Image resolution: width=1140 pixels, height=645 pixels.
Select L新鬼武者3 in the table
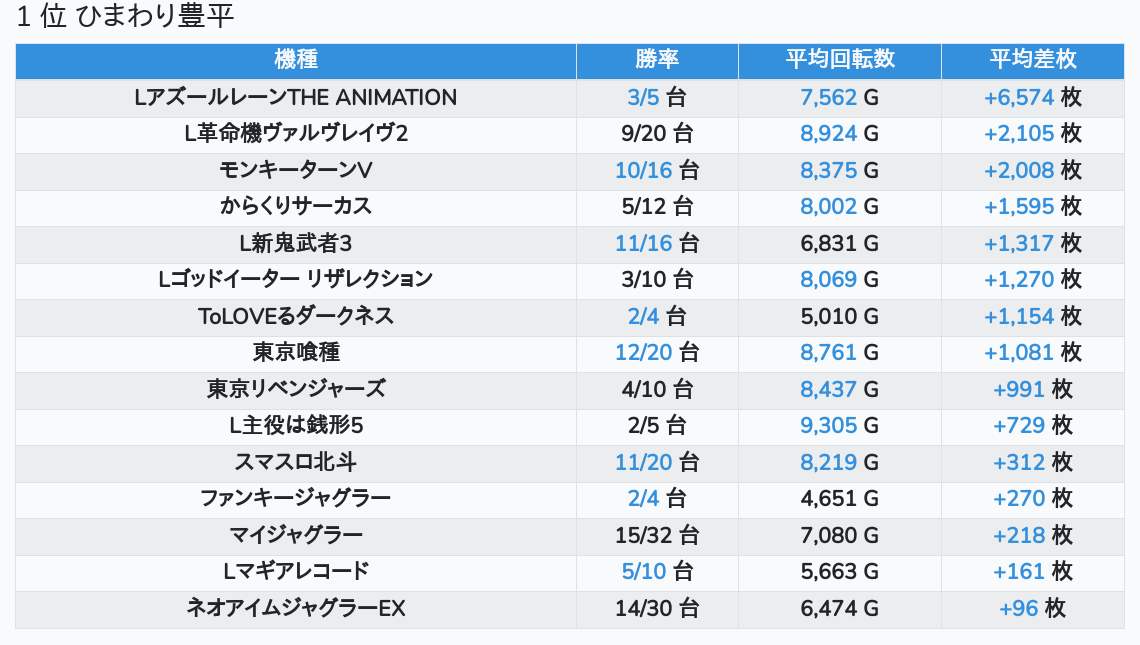click(296, 243)
